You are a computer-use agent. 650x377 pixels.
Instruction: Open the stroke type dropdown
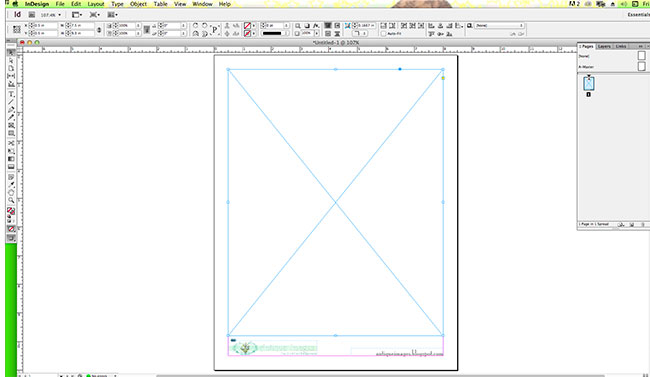(x=275, y=34)
